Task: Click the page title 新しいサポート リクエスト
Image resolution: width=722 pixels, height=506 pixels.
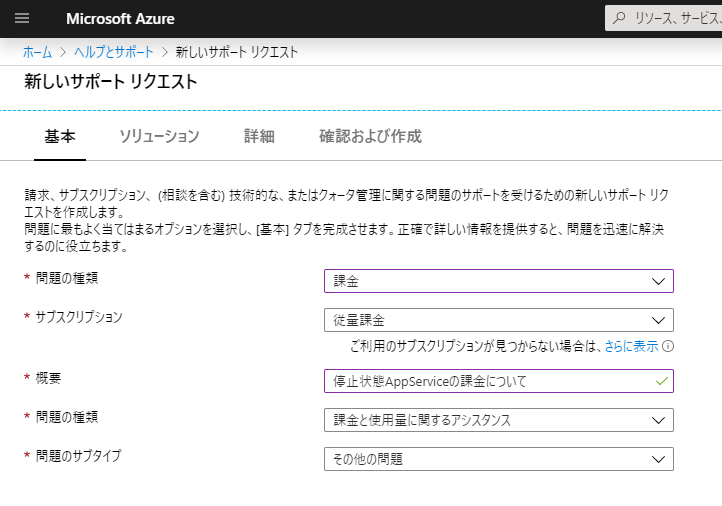Action: (x=111, y=81)
